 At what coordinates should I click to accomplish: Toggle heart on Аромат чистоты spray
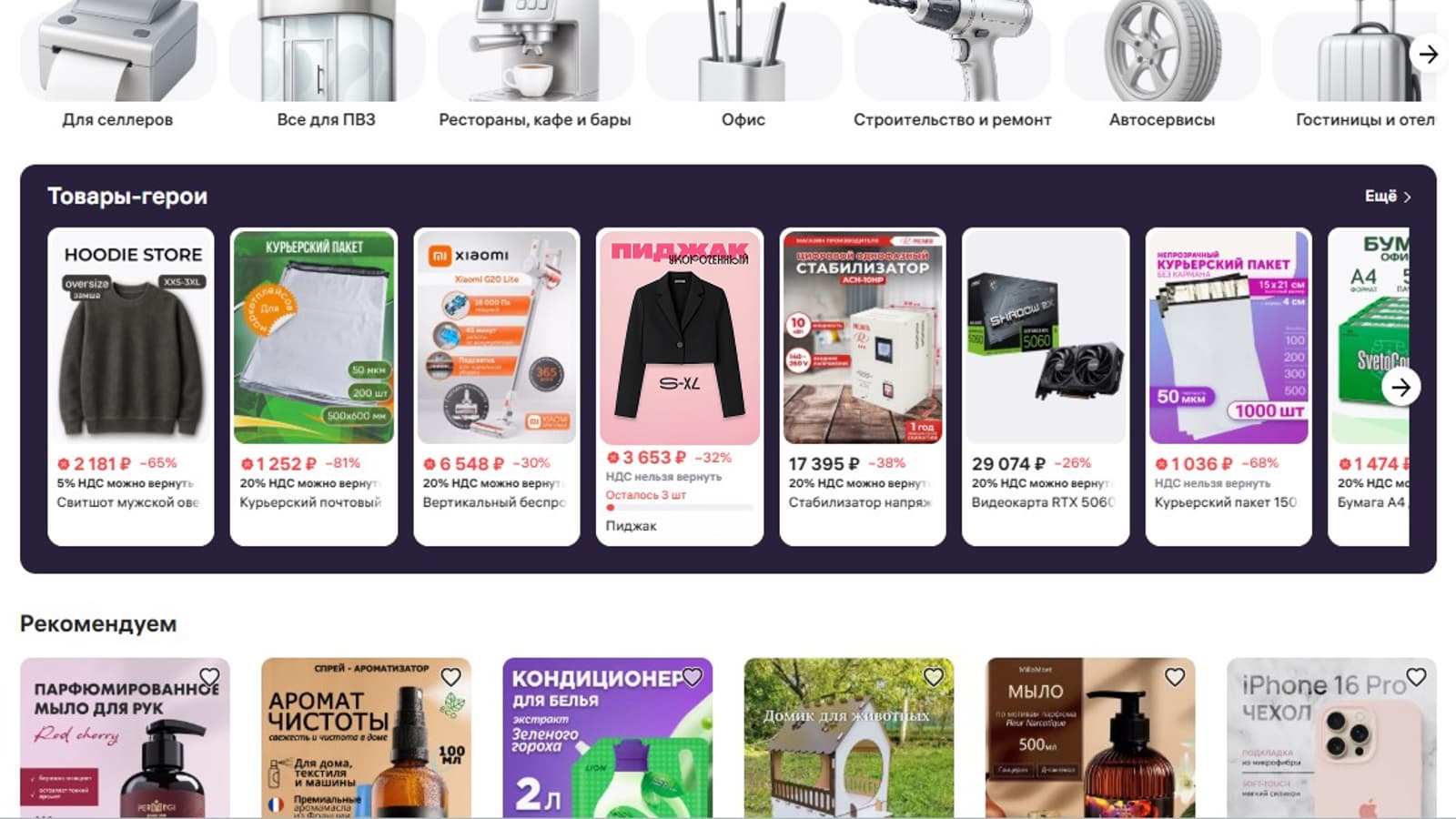tap(450, 677)
